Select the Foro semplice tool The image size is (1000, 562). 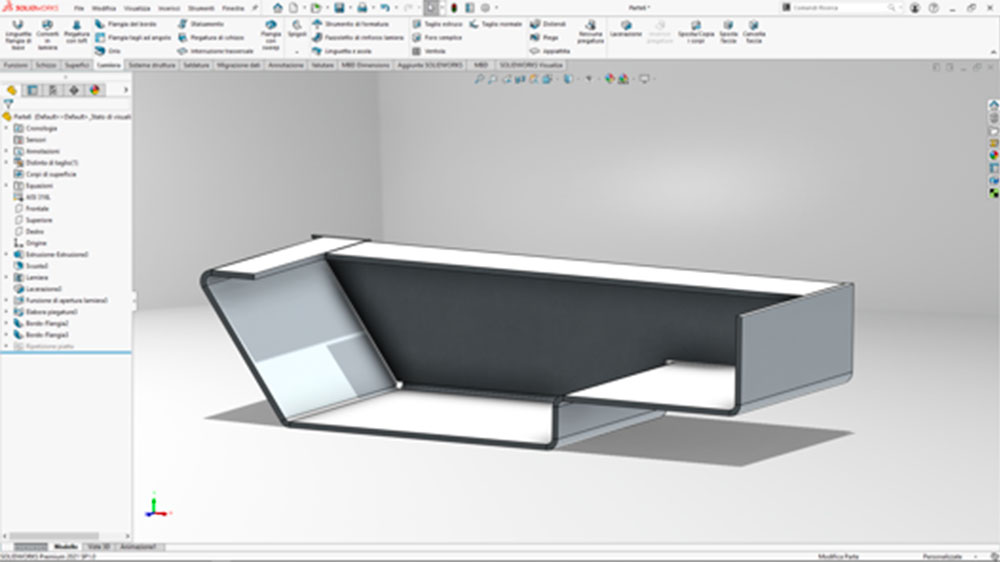coord(437,38)
